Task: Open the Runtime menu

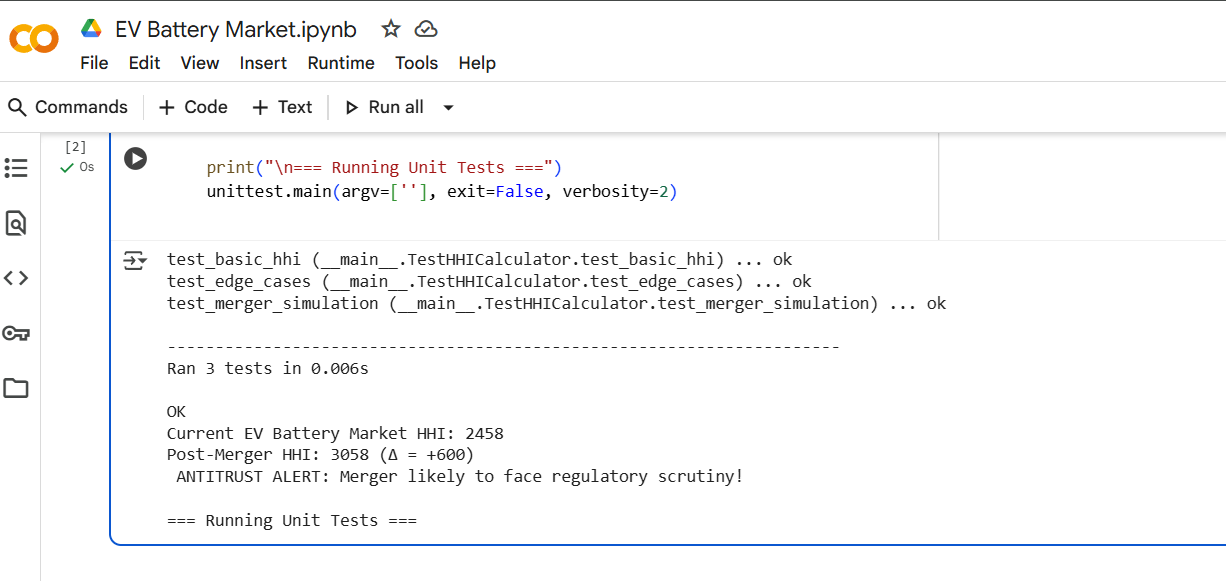Action: tap(341, 63)
